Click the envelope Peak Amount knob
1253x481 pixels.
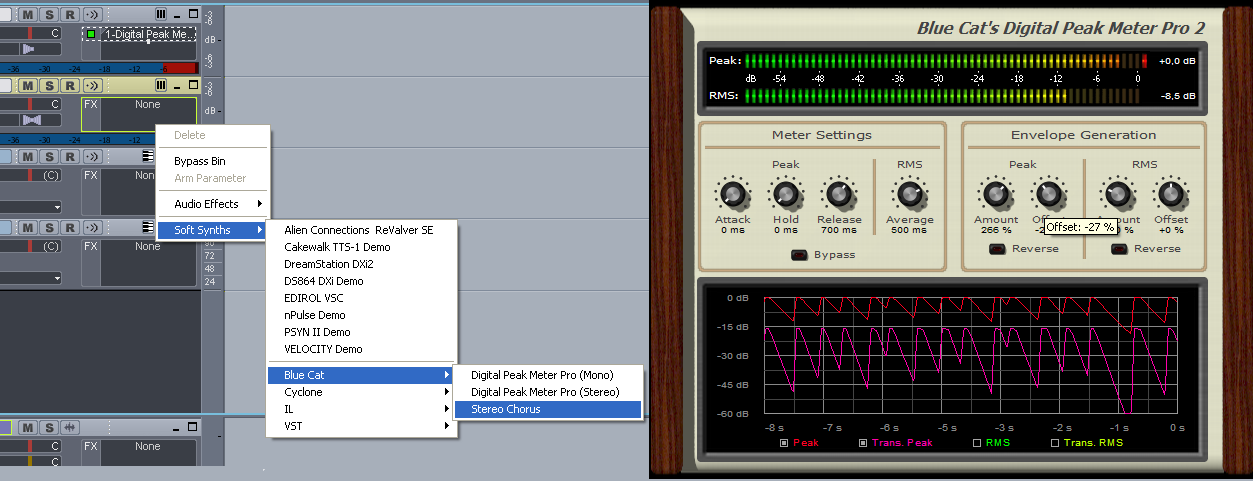(x=995, y=194)
